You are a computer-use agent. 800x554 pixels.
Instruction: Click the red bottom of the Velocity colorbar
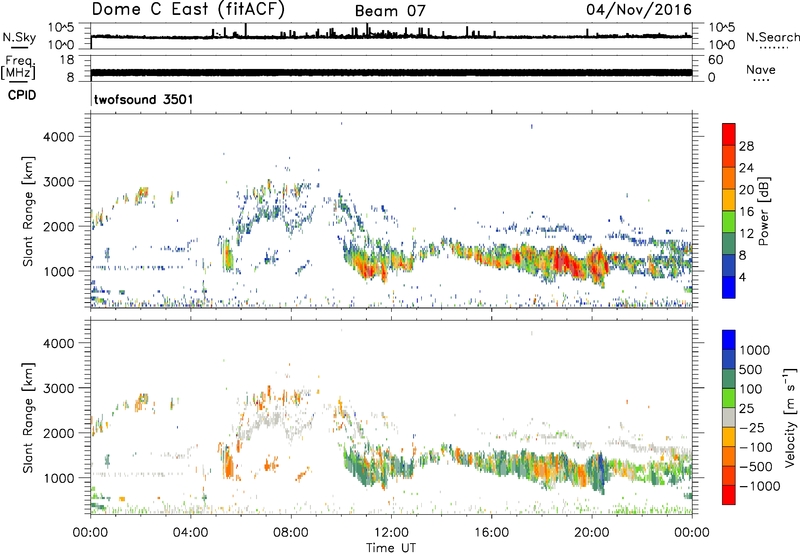point(729,495)
